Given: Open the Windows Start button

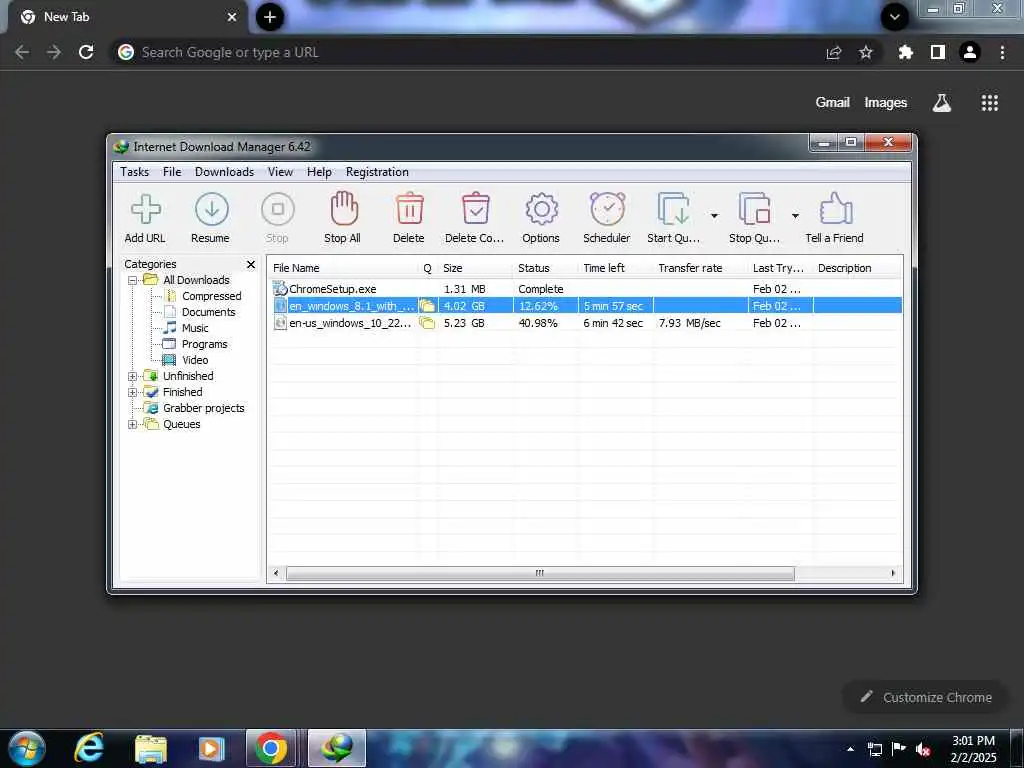Looking at the screenshot, I should click(27, 748).
